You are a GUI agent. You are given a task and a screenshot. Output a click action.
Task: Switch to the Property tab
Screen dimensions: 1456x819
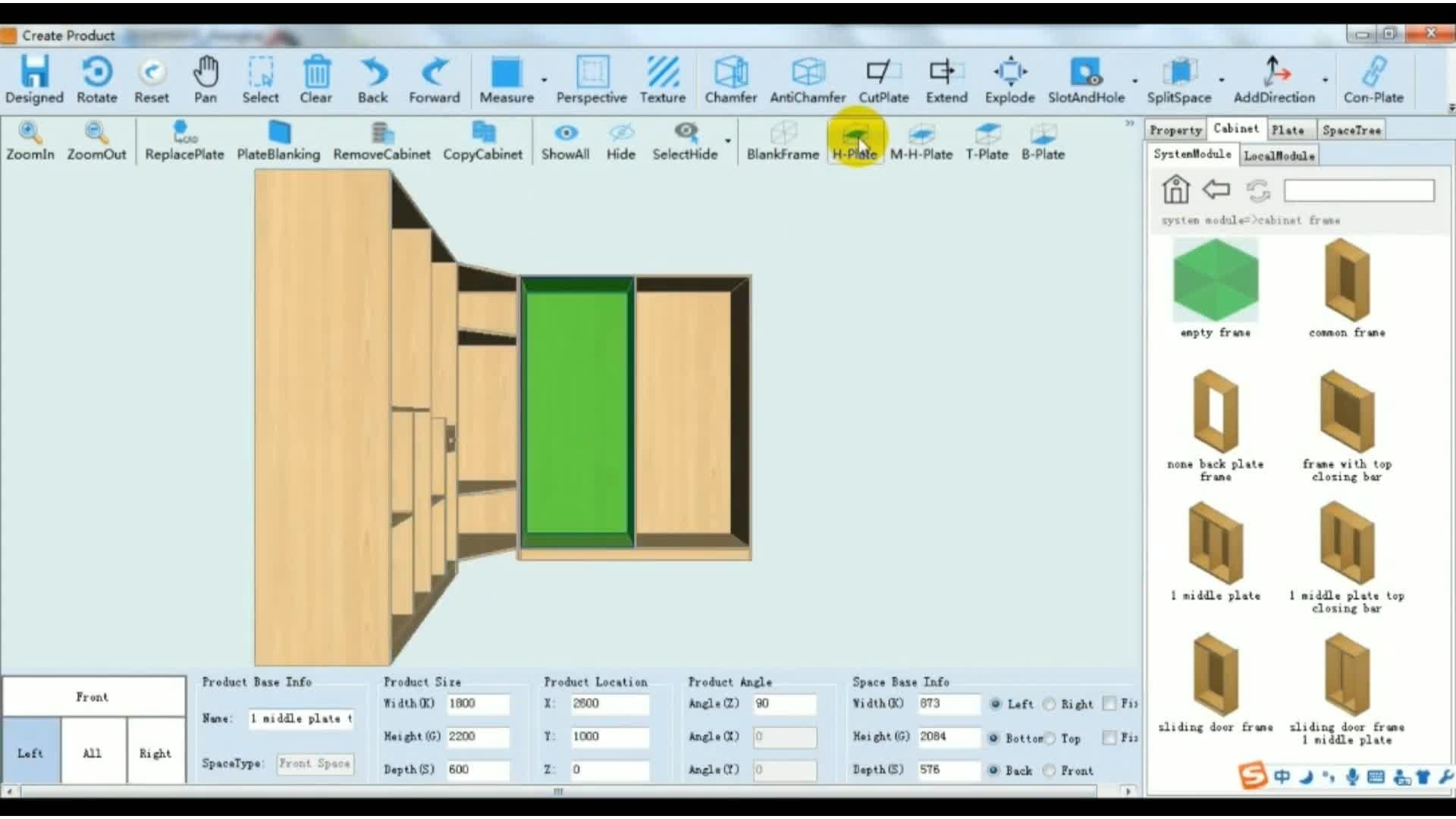tap(1175, 130)
